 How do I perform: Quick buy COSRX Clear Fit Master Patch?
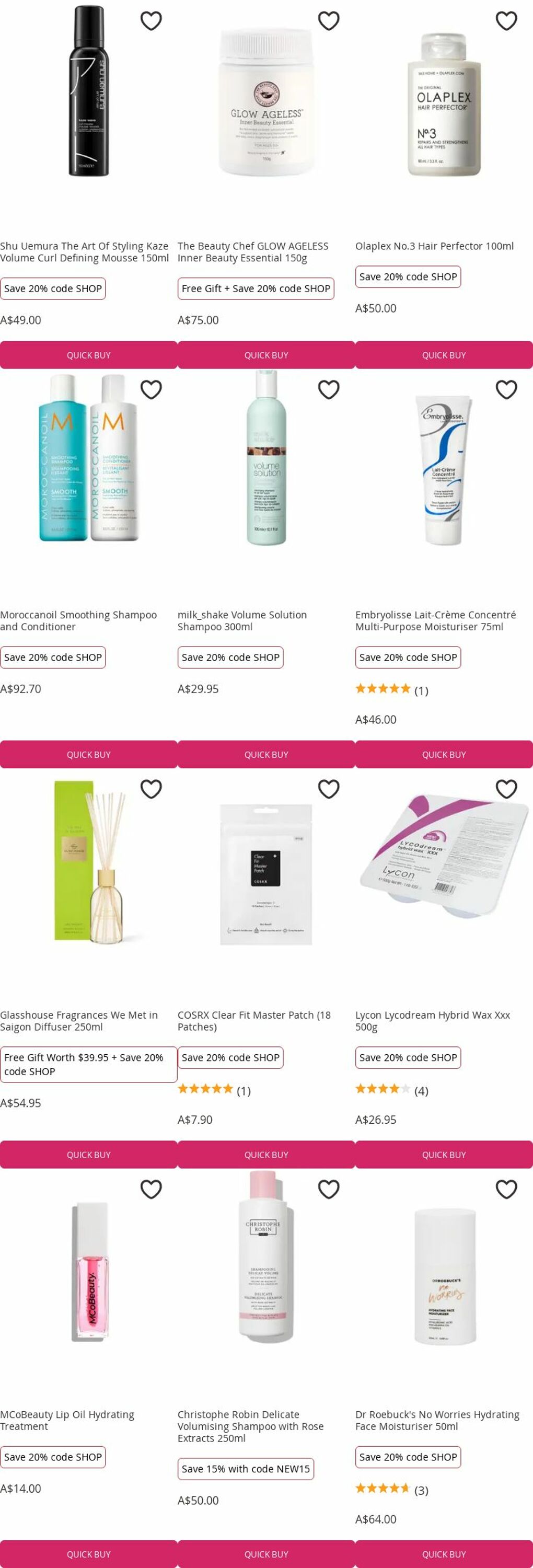(x=266, y=1155)
